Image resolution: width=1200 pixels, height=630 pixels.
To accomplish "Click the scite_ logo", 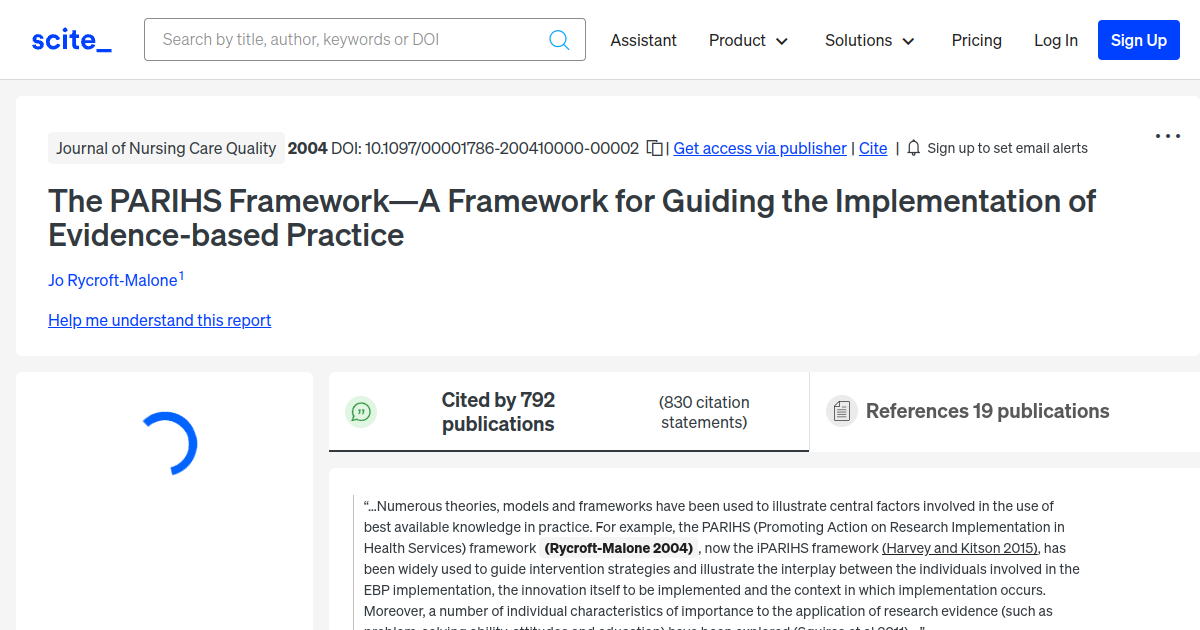I will [71, 40].
